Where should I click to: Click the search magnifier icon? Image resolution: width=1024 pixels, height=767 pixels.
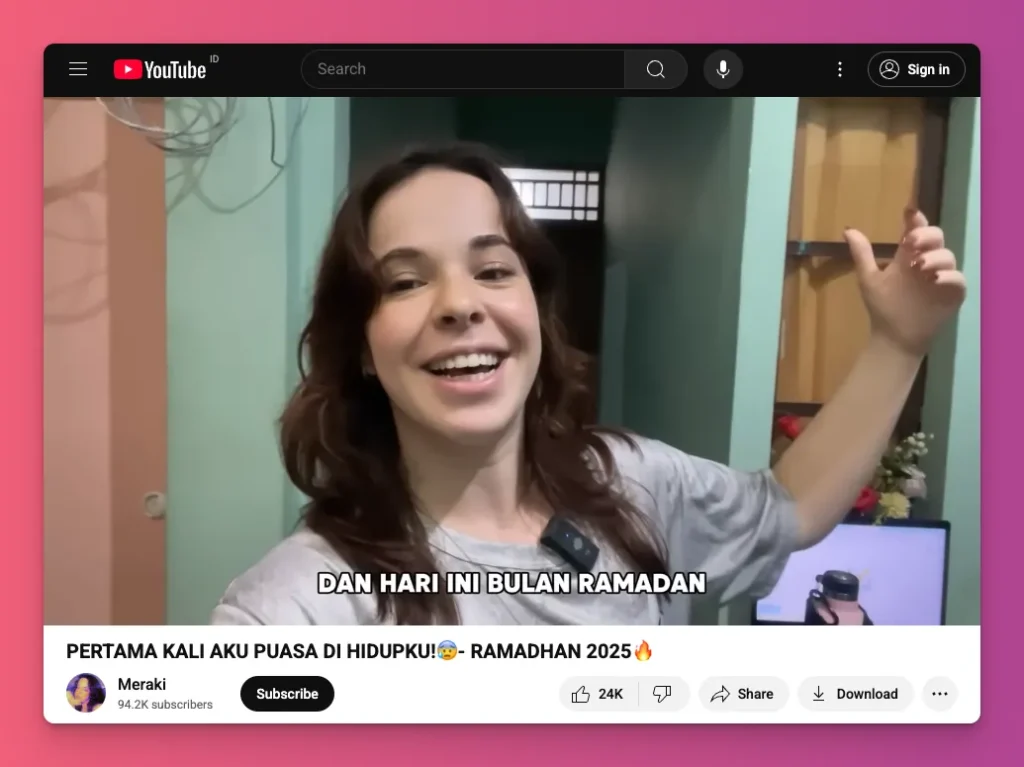click(x=655, y=69)
